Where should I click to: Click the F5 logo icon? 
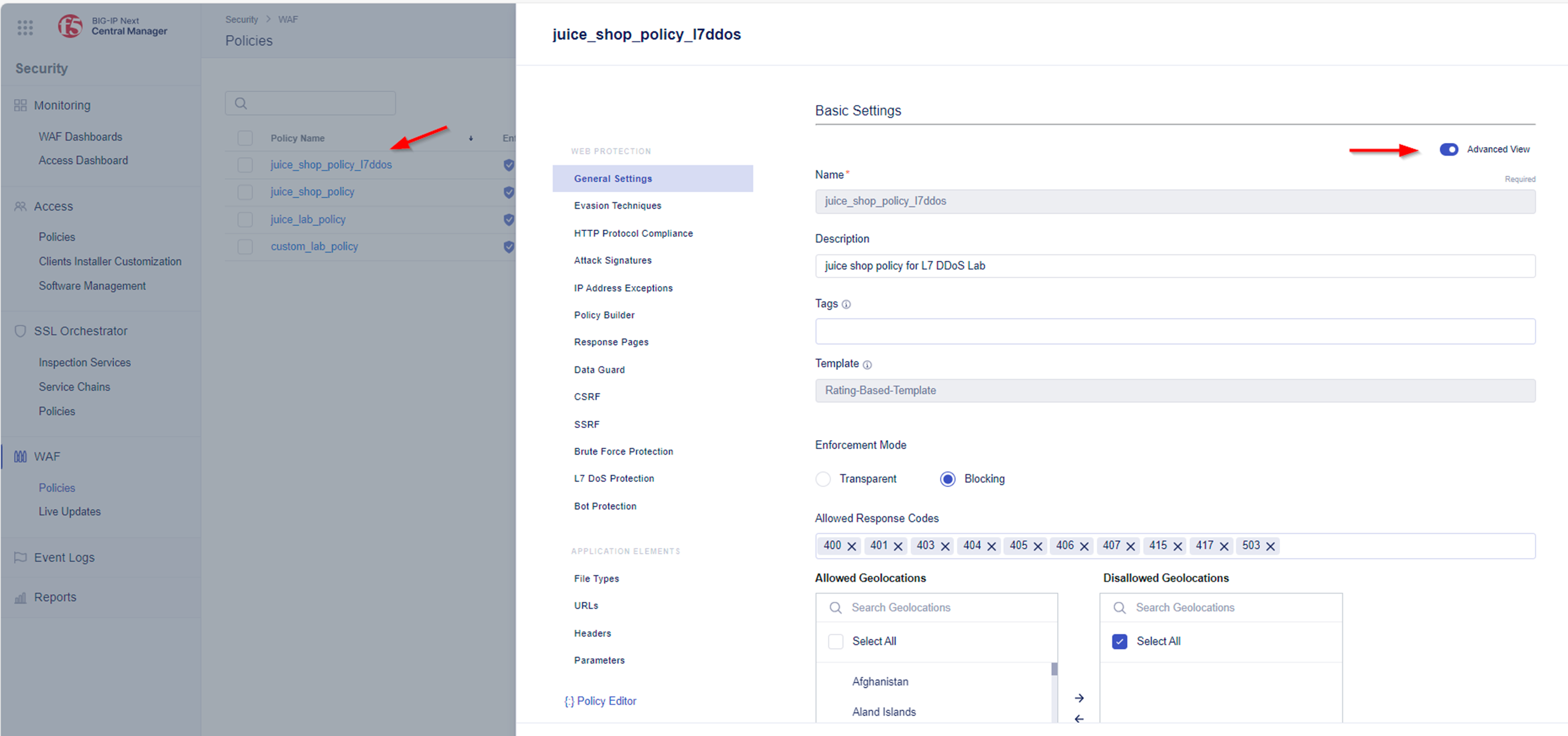70,26
